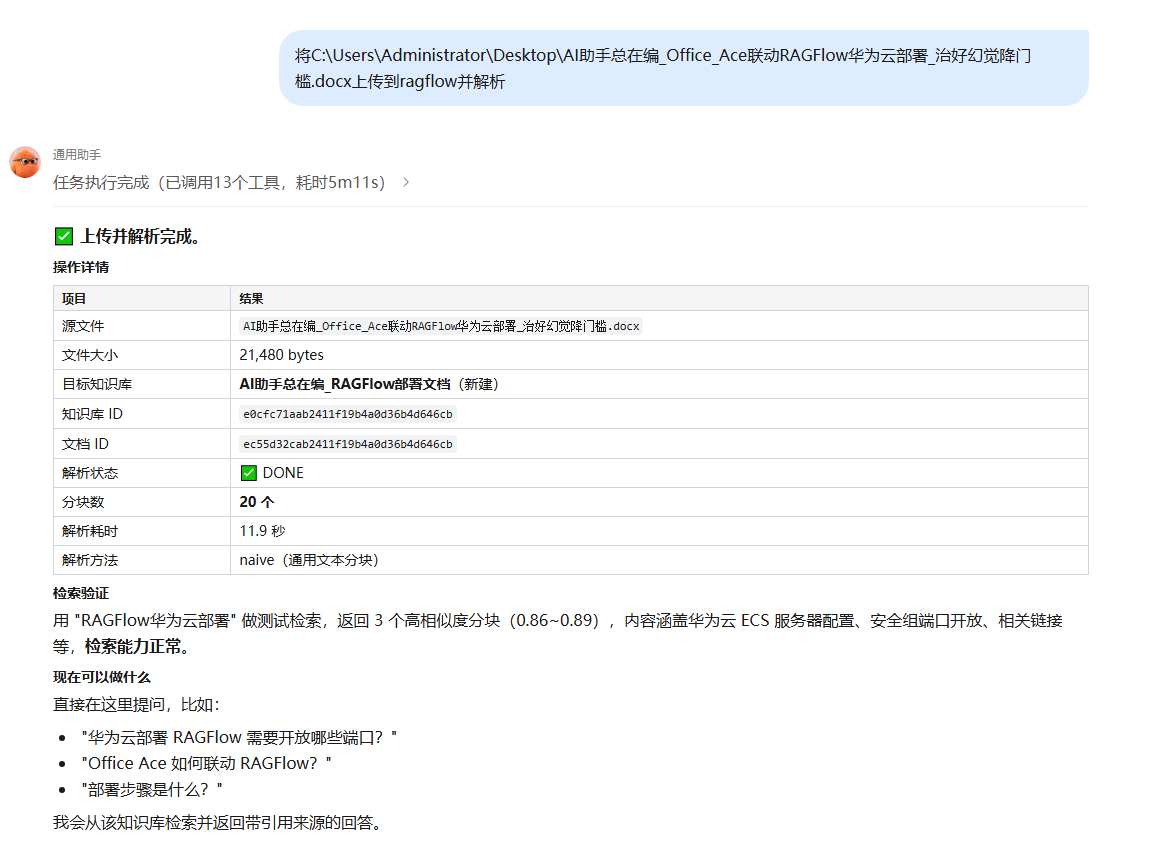This screenshot has width=1171, height=846.
Task: Click the 解析状态 row label
Action: coord(90,473)
